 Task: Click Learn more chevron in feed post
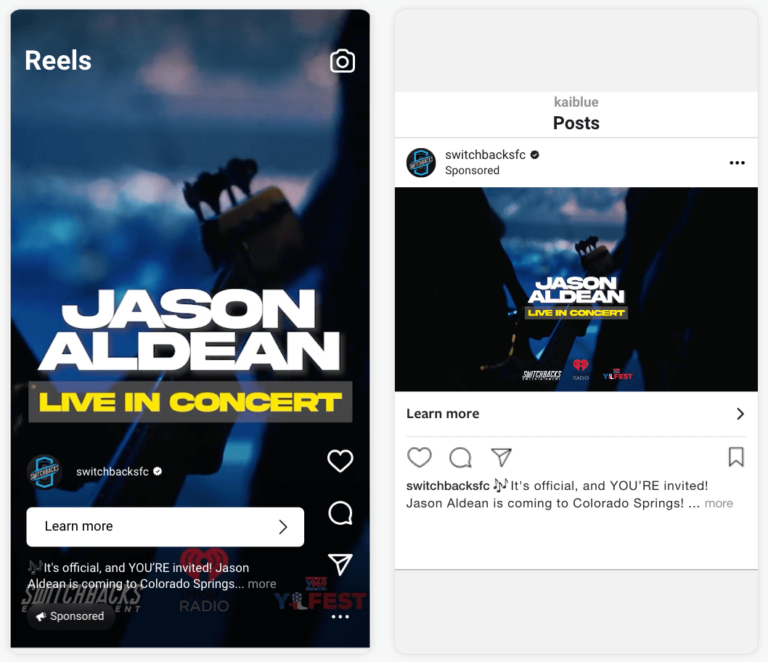click(x=740, y=414)
